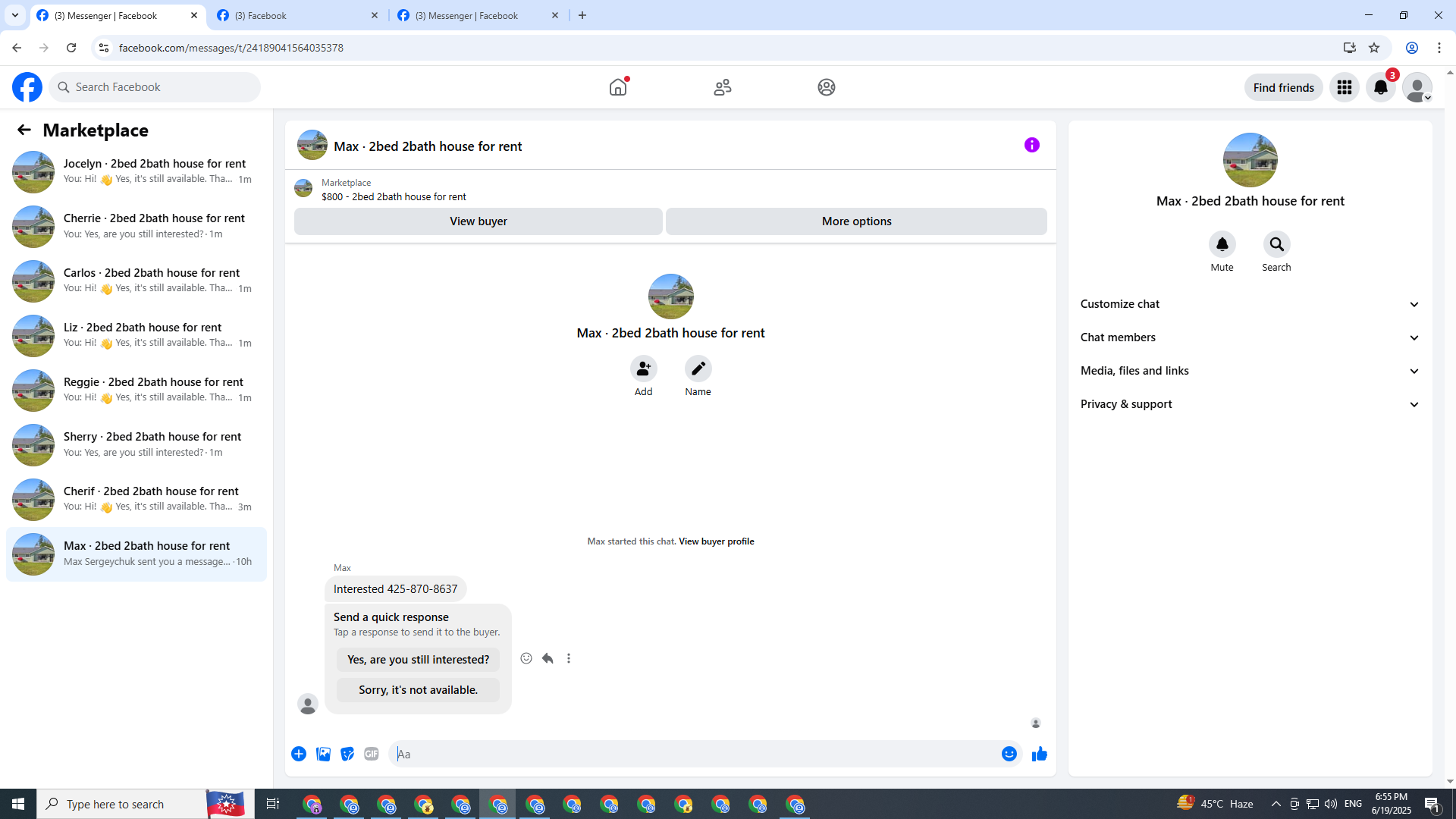Viewport: 1456px width, 819px height.
Task: Switch to the second tab titled (3) Facebook
Action: click(x=298, y=15)
